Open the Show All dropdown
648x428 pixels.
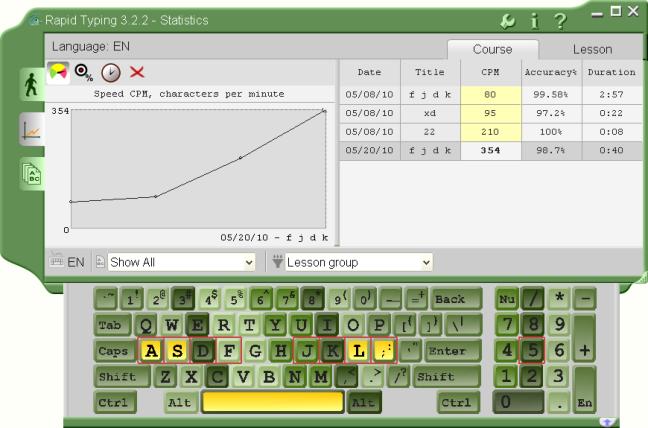click(181, 262)
